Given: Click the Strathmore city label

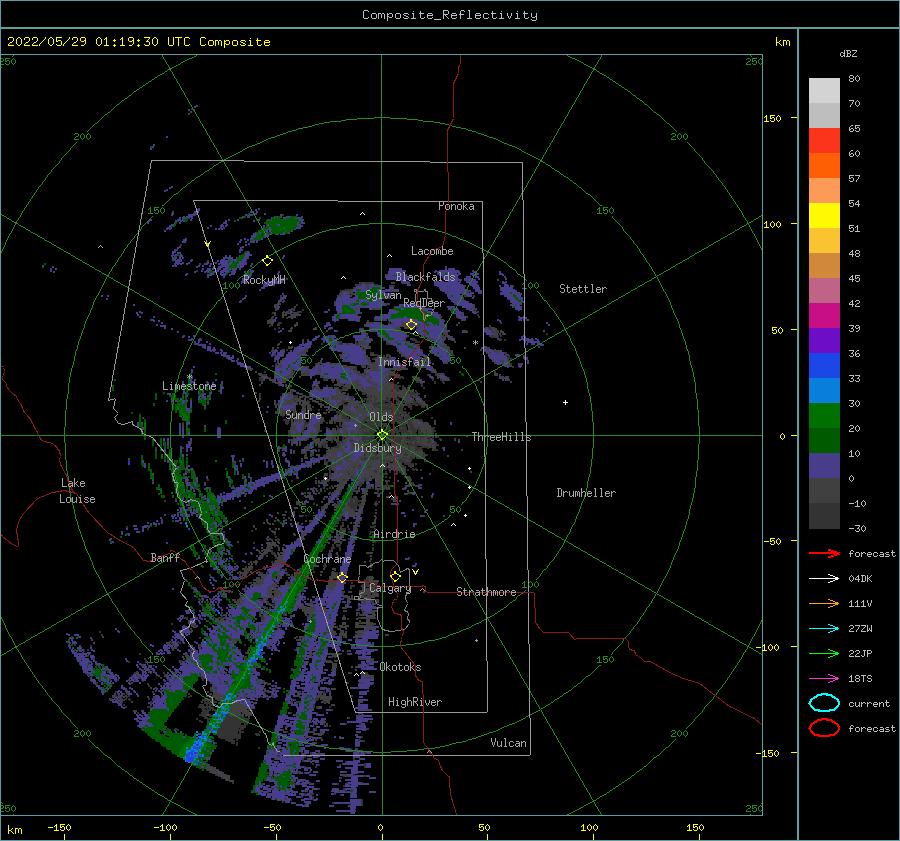Looking at the screenshot, I should pyautogui.click(x=486, y=592).
